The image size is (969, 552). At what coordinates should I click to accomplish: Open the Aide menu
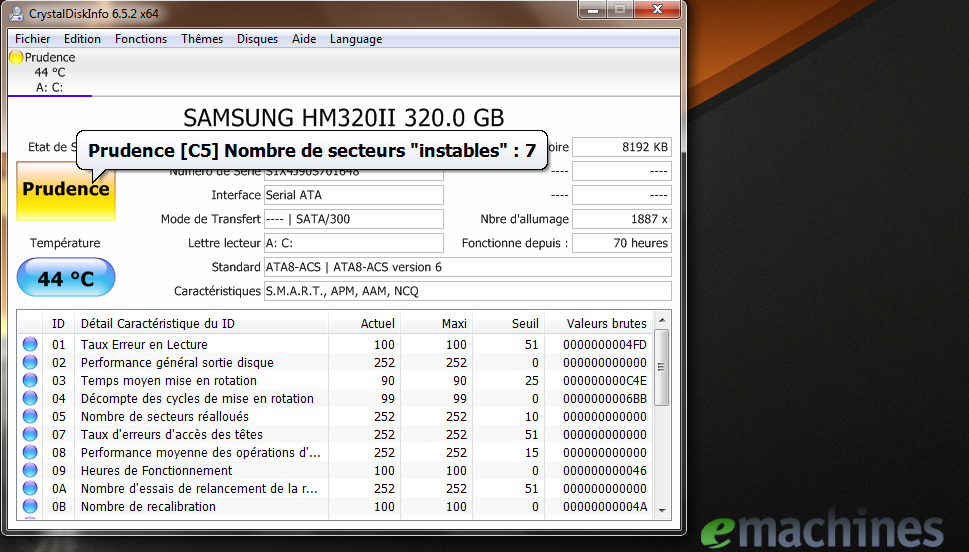(304, 39)
